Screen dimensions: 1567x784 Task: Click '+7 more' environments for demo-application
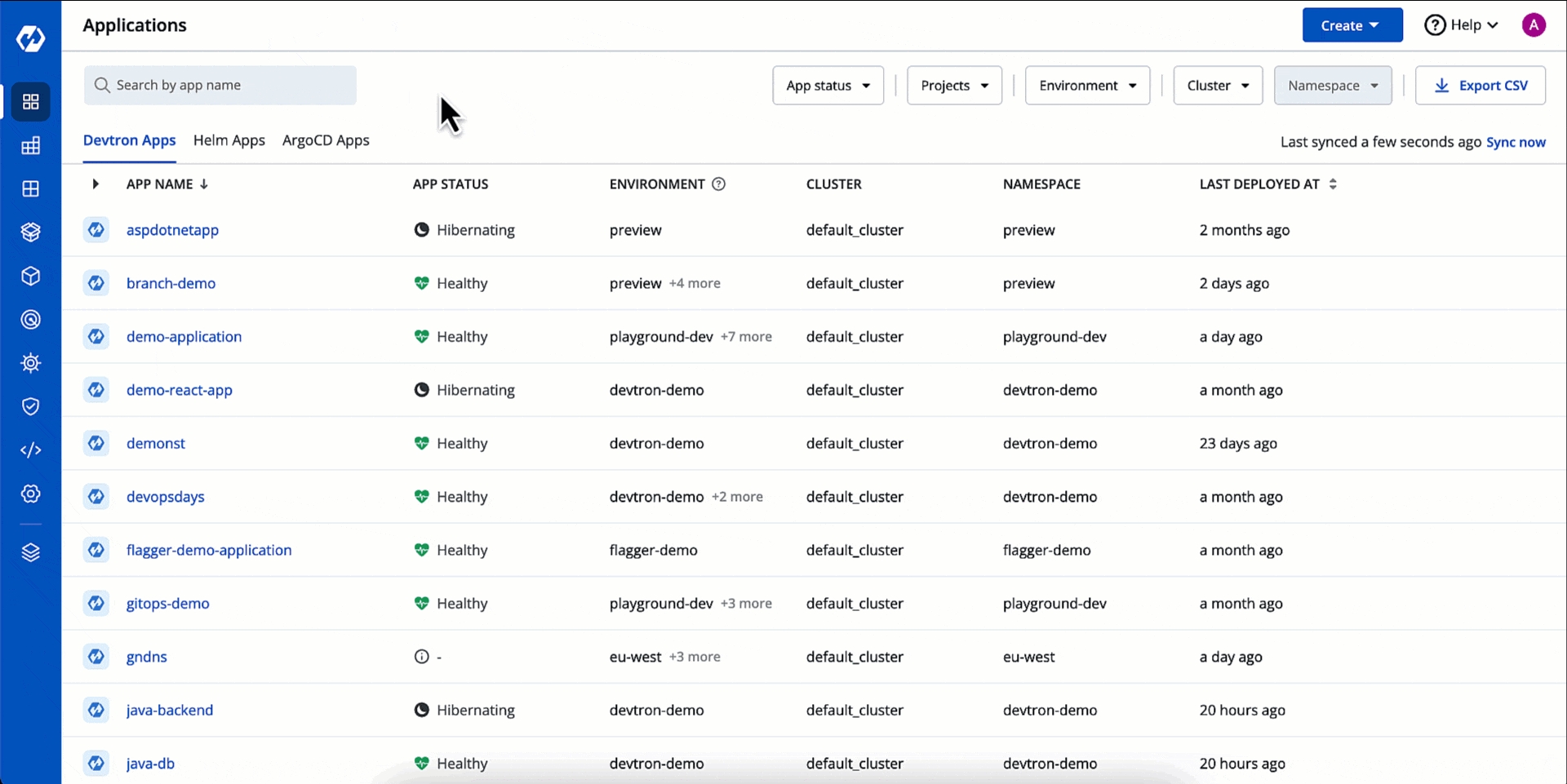point(746,336)
